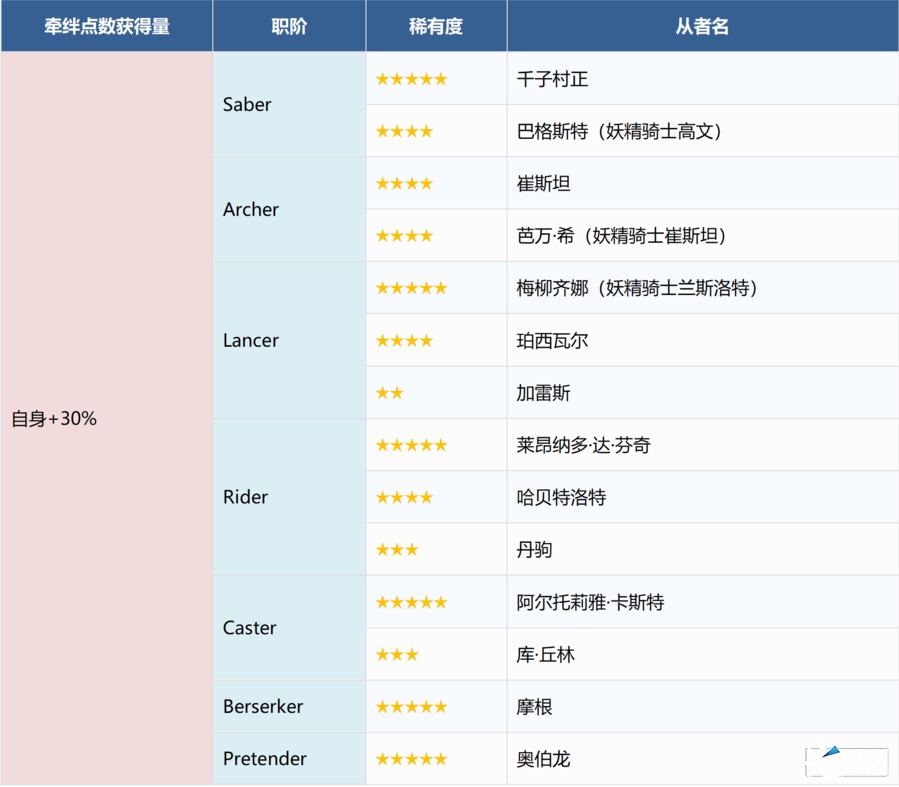Click servant name 梅柳齐娜（妖精骑士兰斯洛特）
899x787 pixels.
click(637, 288)
